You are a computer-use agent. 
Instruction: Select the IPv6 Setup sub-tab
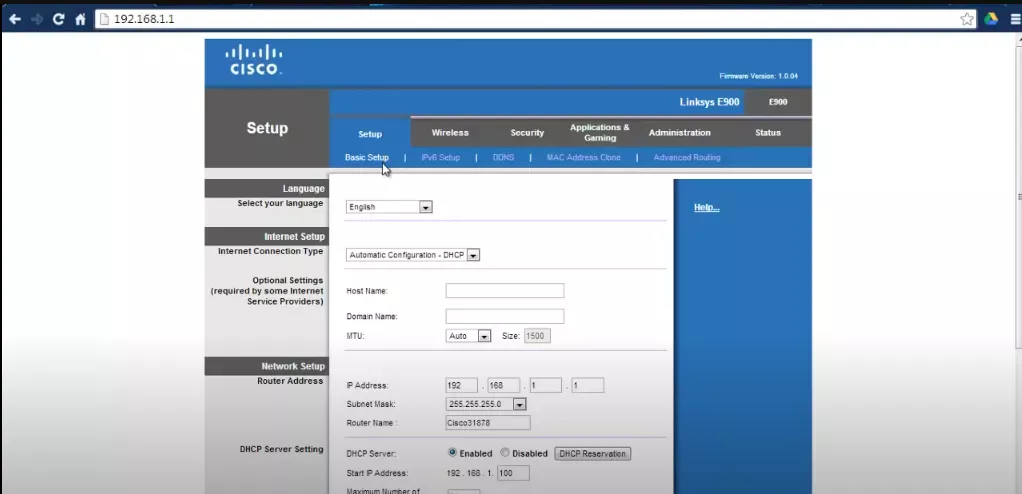point(441,158)
